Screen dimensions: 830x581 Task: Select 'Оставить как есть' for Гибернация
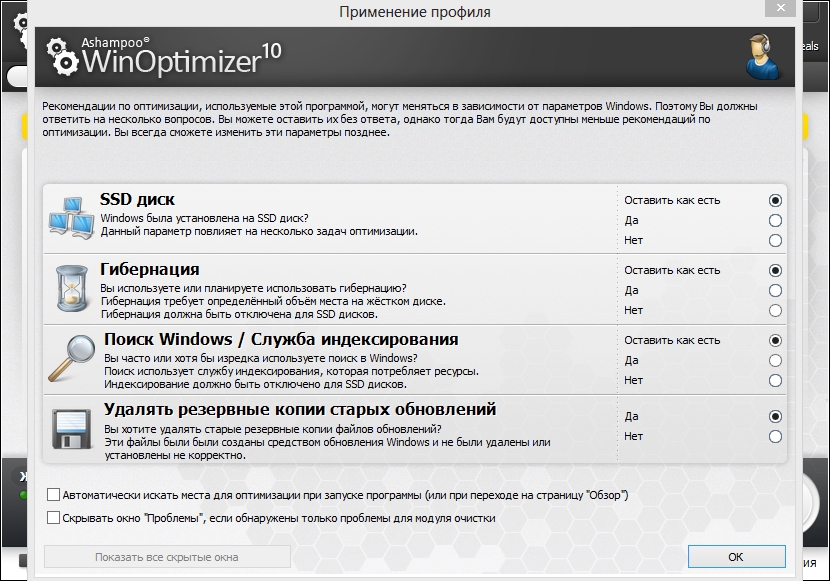click(x=775, y=270)
